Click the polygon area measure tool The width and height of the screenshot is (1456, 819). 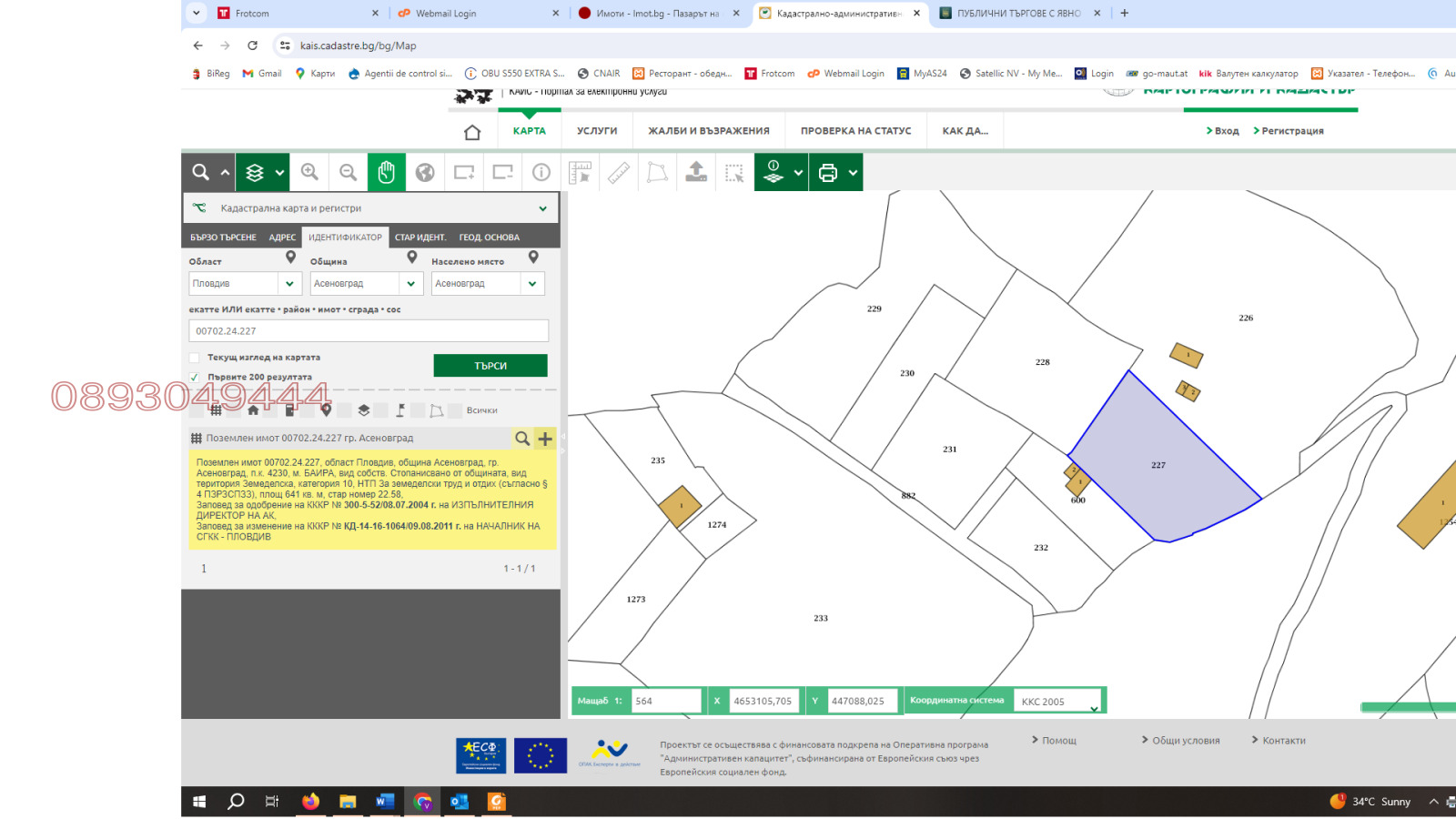tap(657, 172)
